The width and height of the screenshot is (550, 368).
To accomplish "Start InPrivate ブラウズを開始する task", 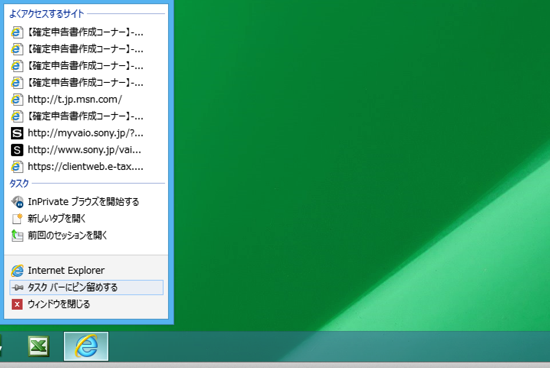I will (x=86, y=202).
